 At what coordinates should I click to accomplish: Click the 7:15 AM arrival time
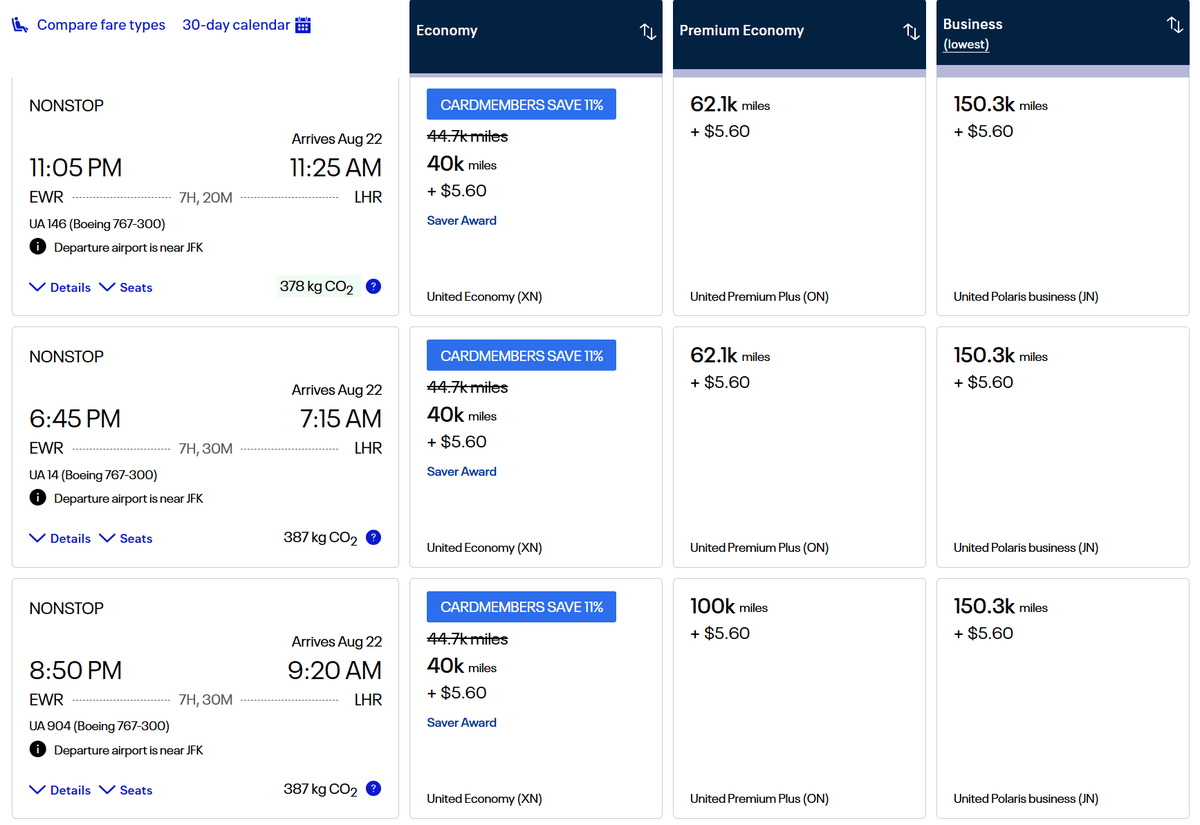click(x=341, y=418)
